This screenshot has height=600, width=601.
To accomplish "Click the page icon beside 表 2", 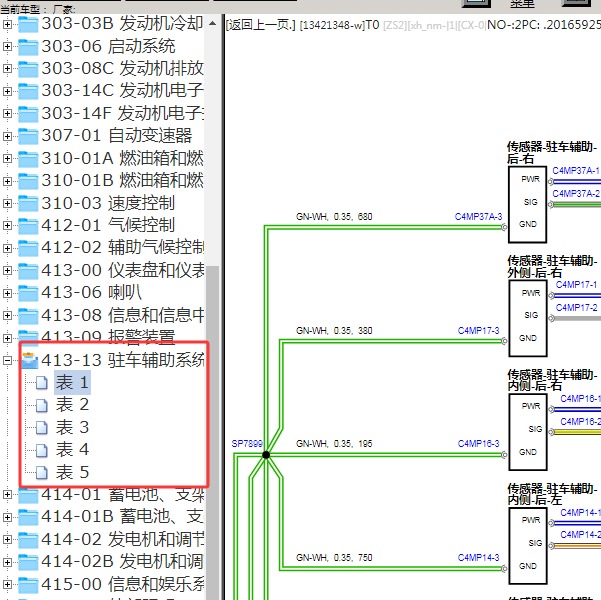I will 42,405.
